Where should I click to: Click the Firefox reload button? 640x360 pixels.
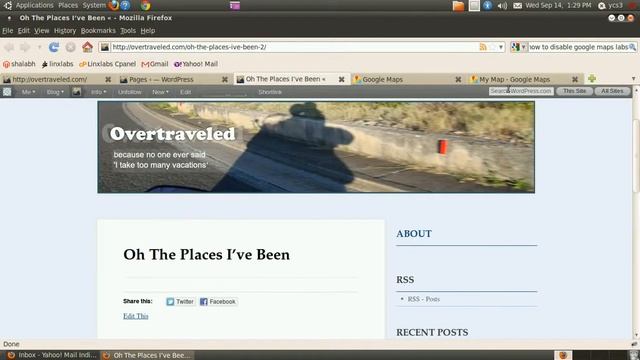[54, 47]
